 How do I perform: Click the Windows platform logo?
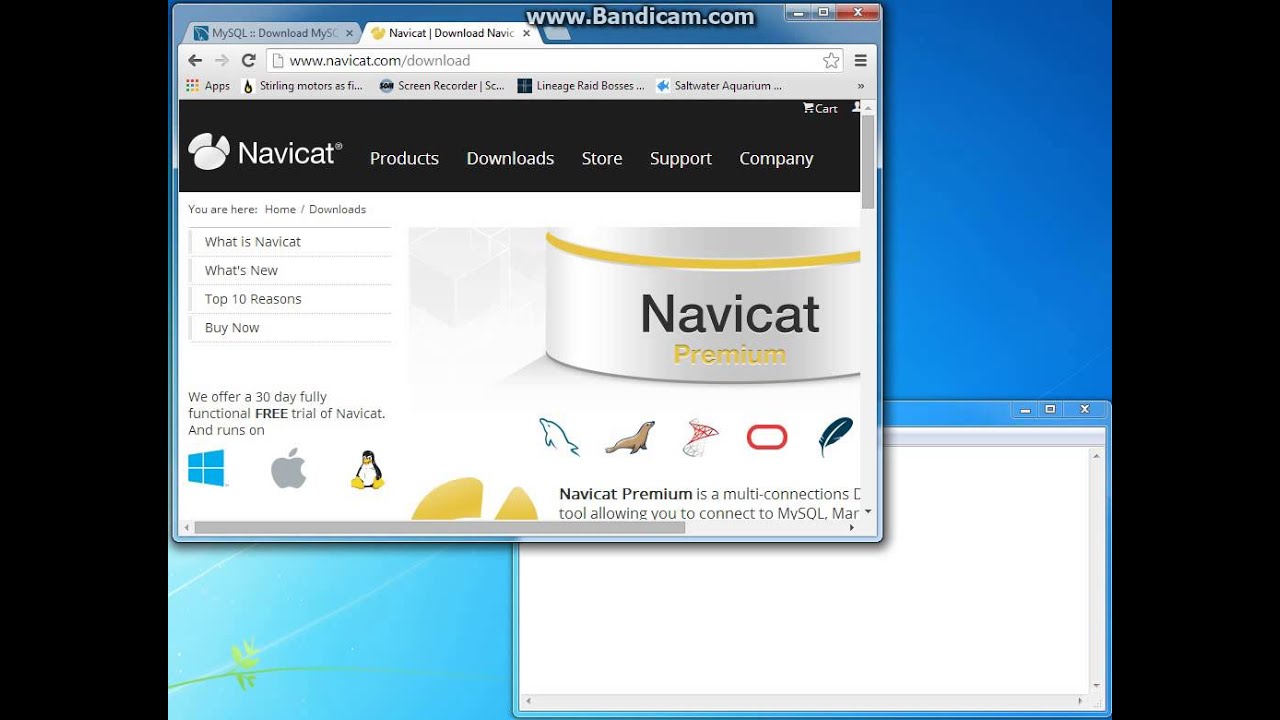pos(207,468)
